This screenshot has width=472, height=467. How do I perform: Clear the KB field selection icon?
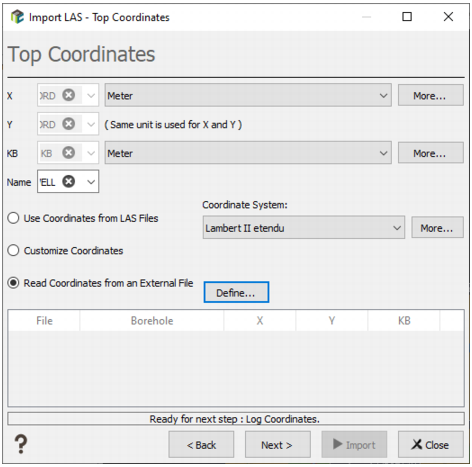[69, 153]
